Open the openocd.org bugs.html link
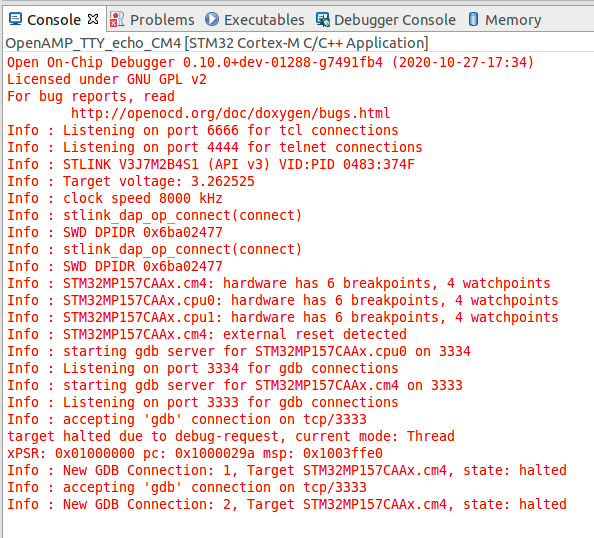The image size is (594, 538). pos(230,113)
